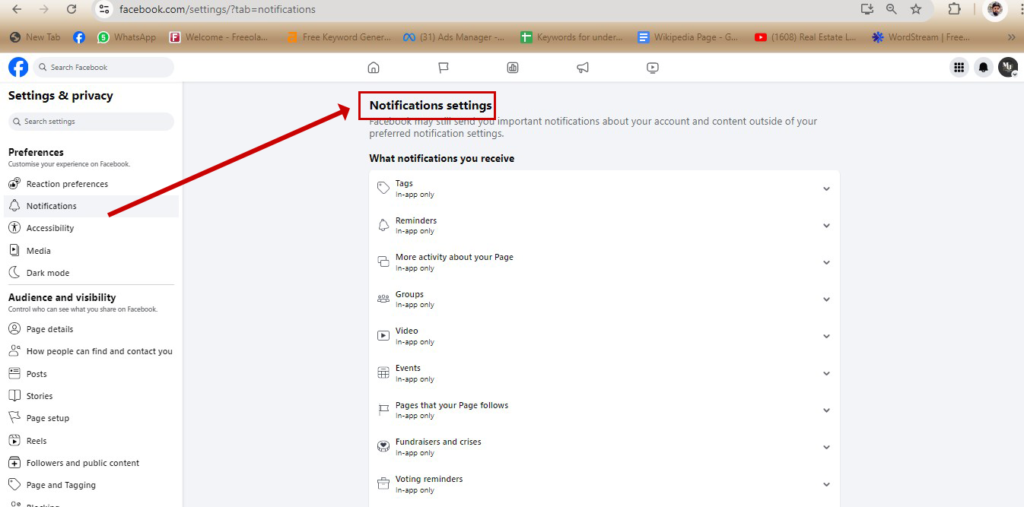This screenshot has width=1024, height=507.
Task: Open the account profile avatar
Action: (x=1008, y=67)
